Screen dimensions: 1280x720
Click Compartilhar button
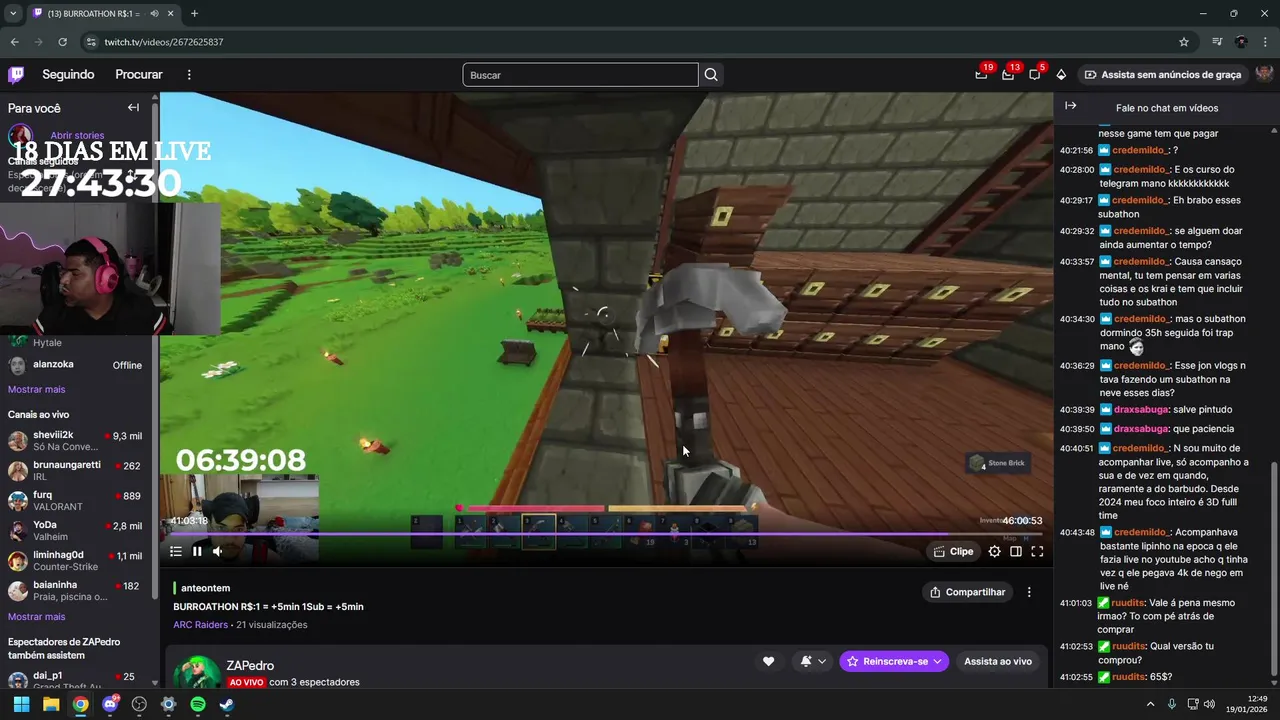tap(967, 592)
